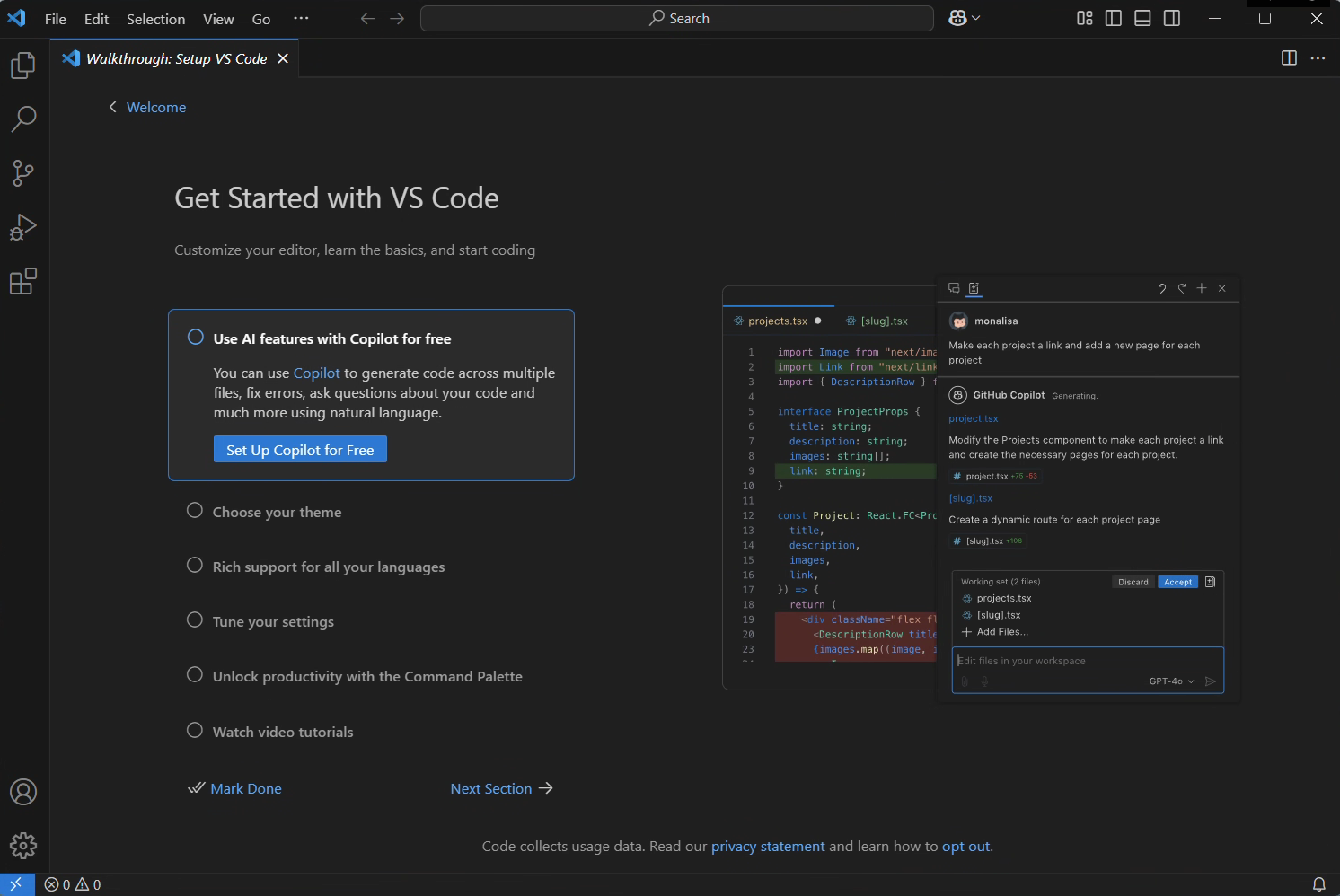Close the Walkthrough: Setup VS Code tab

[x=283, y=58]
